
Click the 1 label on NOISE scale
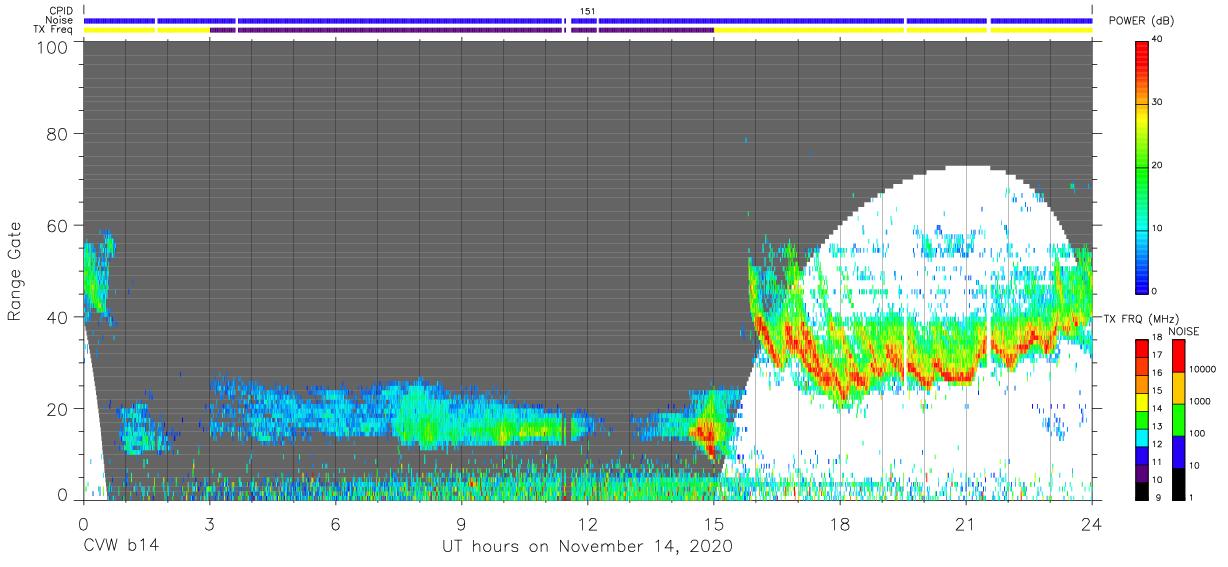pyautogui.click(x=1191, y=497)
